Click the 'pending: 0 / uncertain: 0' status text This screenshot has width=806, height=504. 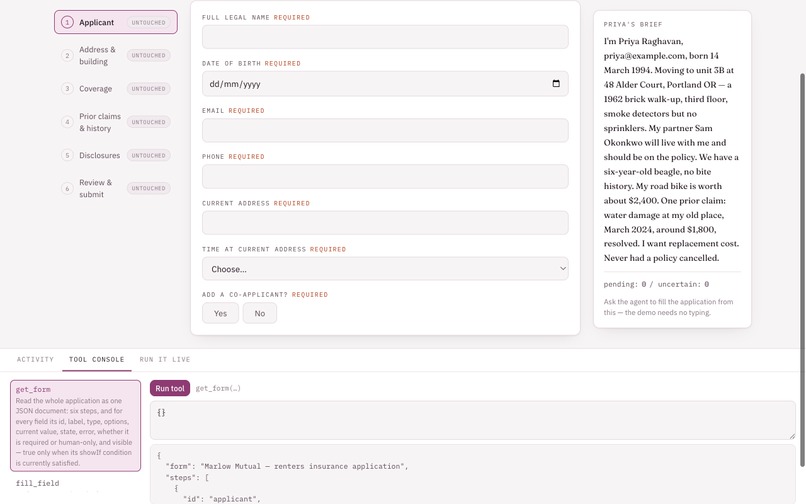(x=656, y=284)
